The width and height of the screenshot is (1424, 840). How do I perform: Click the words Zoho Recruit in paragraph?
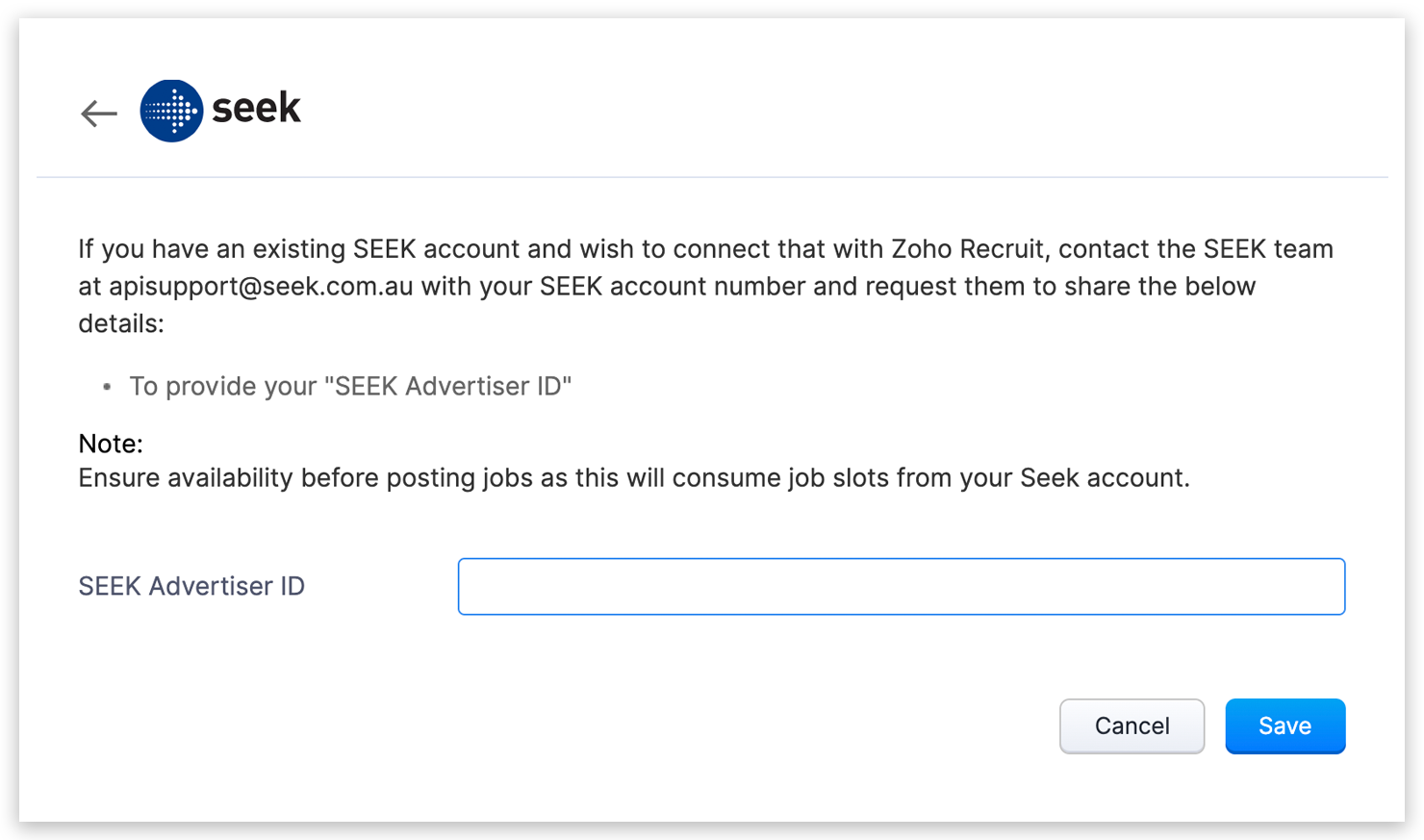967,249
